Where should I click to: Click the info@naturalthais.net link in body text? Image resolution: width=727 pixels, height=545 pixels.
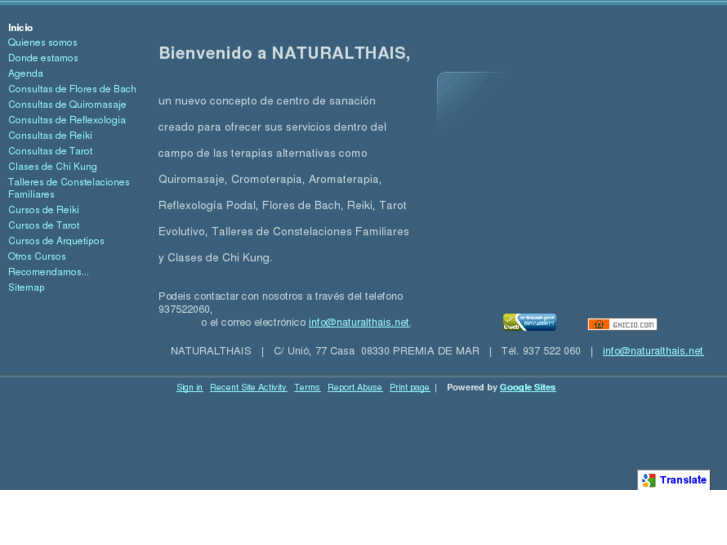tap(358, 323)
